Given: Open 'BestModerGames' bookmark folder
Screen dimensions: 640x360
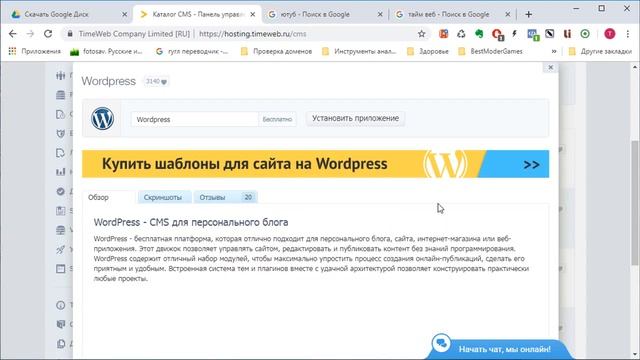Looking at the screenshot, I should [490, 51].
